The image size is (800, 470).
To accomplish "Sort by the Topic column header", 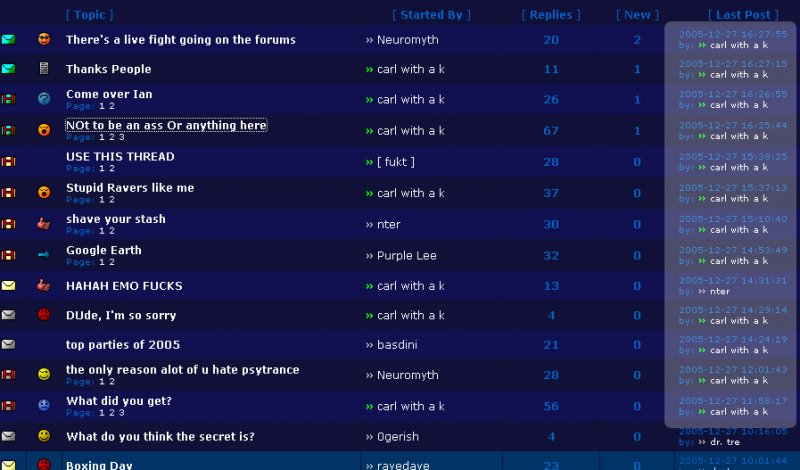I will (x=89, y=15).
